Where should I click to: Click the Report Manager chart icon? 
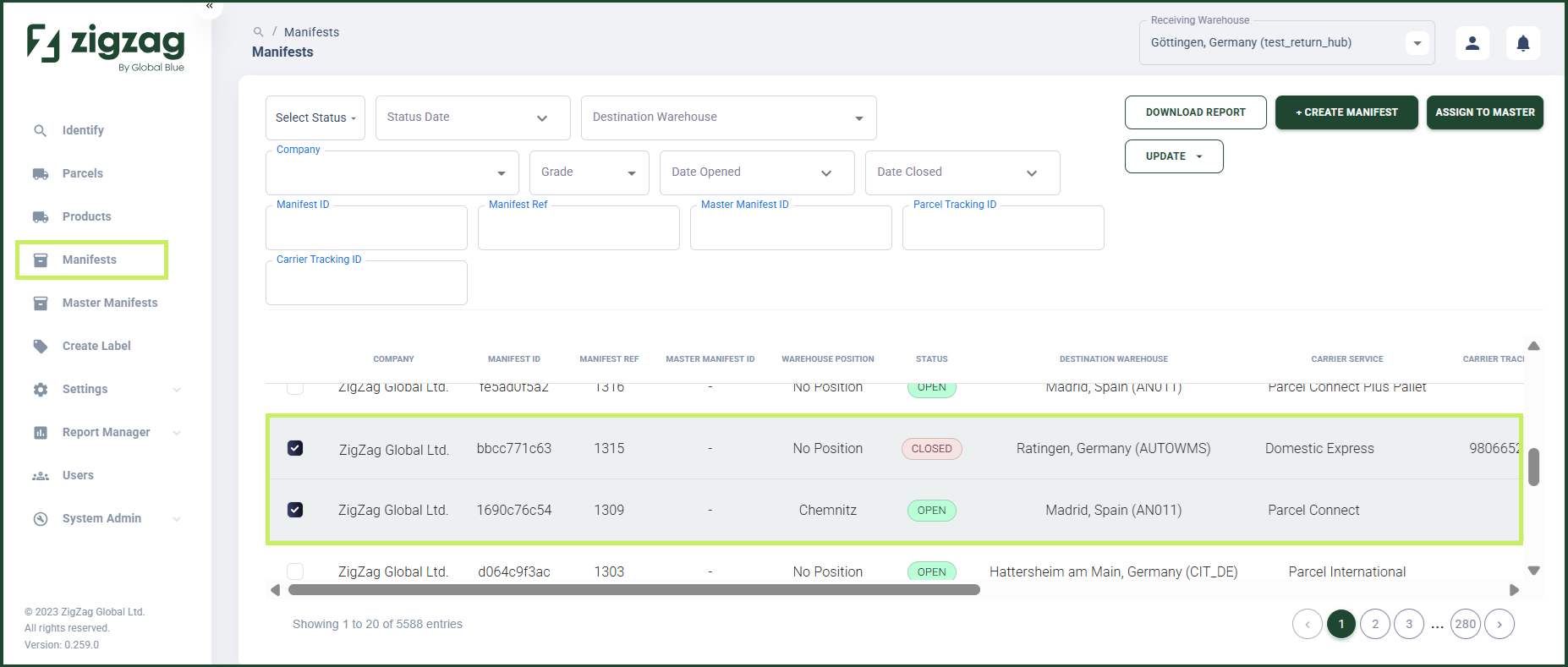coord(41,432)
